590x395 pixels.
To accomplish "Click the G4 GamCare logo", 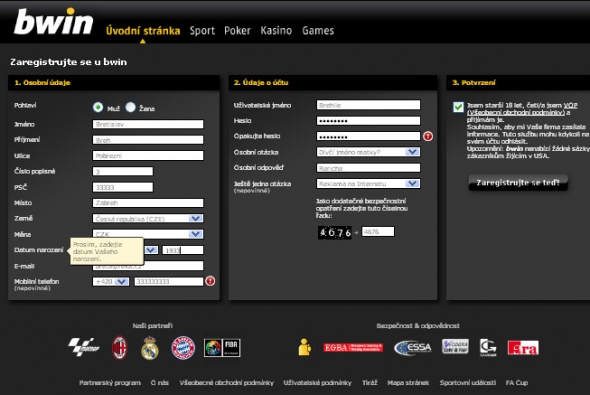I will click(488, 347).
